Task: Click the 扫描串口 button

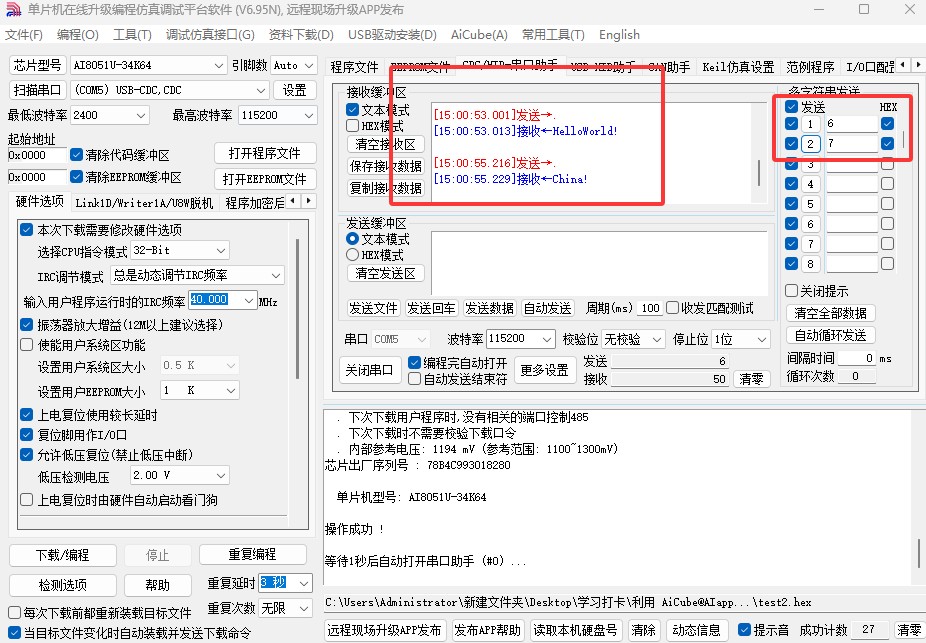Action: 37,90
